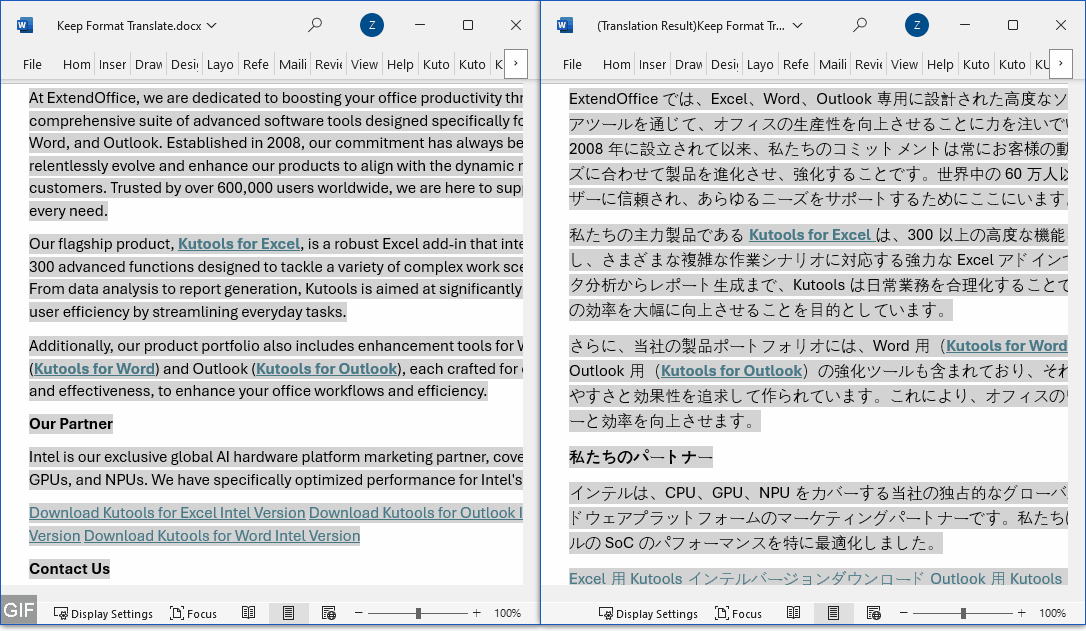
Task: Open the View tab in right window
Action: [x=905, y=64]
